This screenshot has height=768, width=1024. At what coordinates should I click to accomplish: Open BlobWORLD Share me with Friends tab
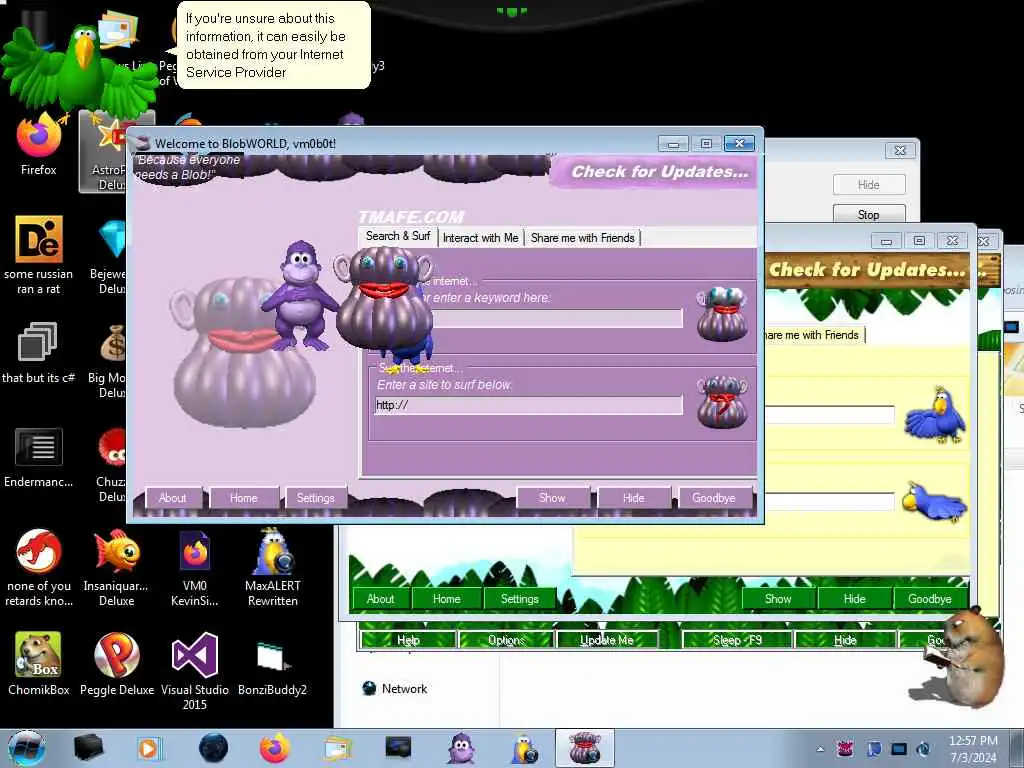[583, 238]
